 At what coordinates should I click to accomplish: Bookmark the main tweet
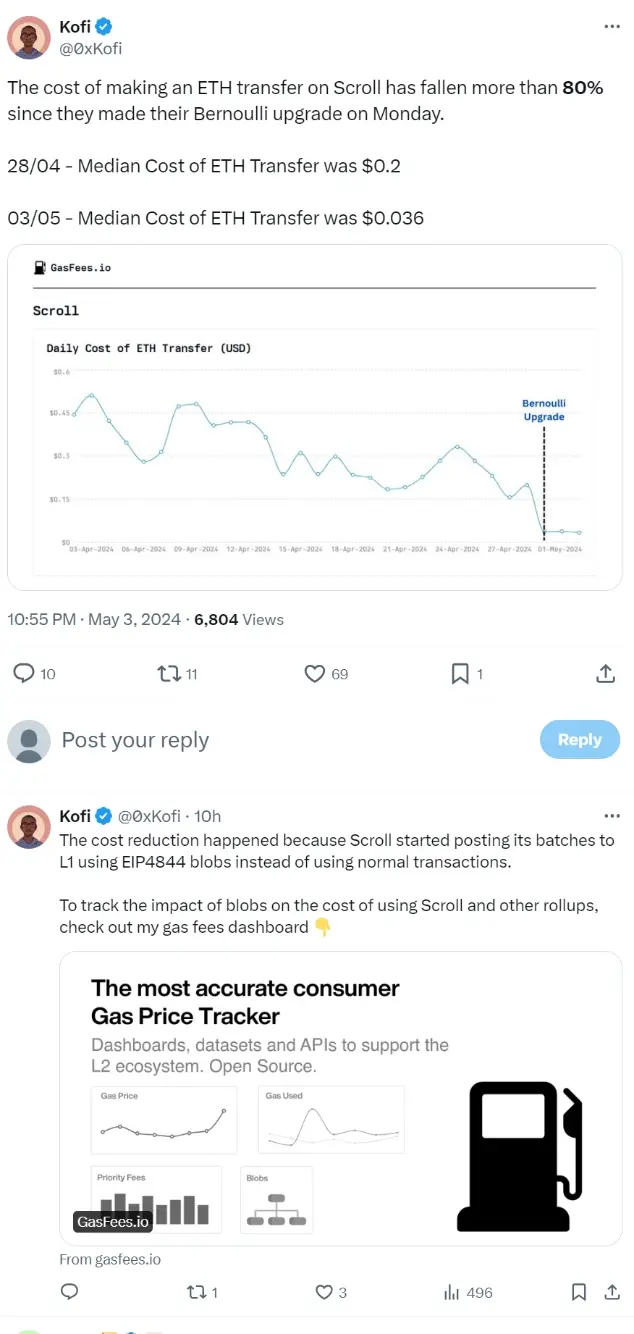(460, 674)
